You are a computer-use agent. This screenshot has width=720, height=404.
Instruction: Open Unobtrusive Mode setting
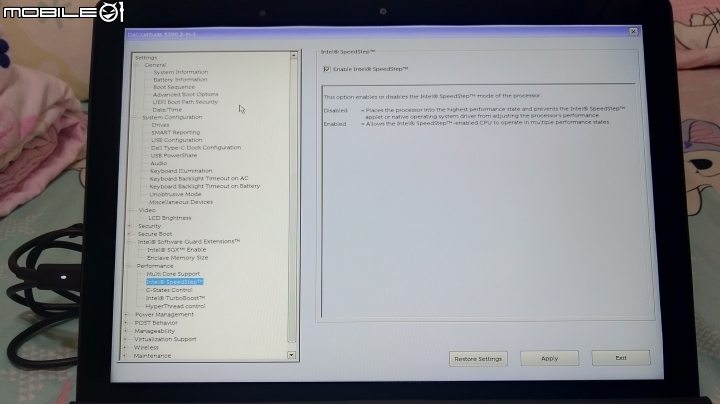click(175, 194)
